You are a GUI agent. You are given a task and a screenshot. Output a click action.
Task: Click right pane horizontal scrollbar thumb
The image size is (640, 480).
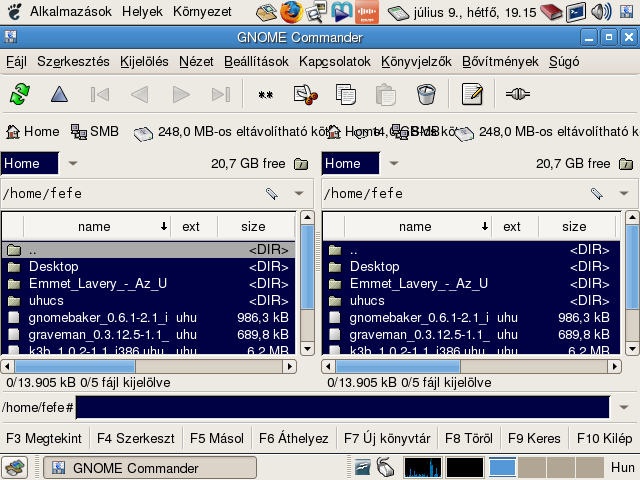[x=398, y=366]
